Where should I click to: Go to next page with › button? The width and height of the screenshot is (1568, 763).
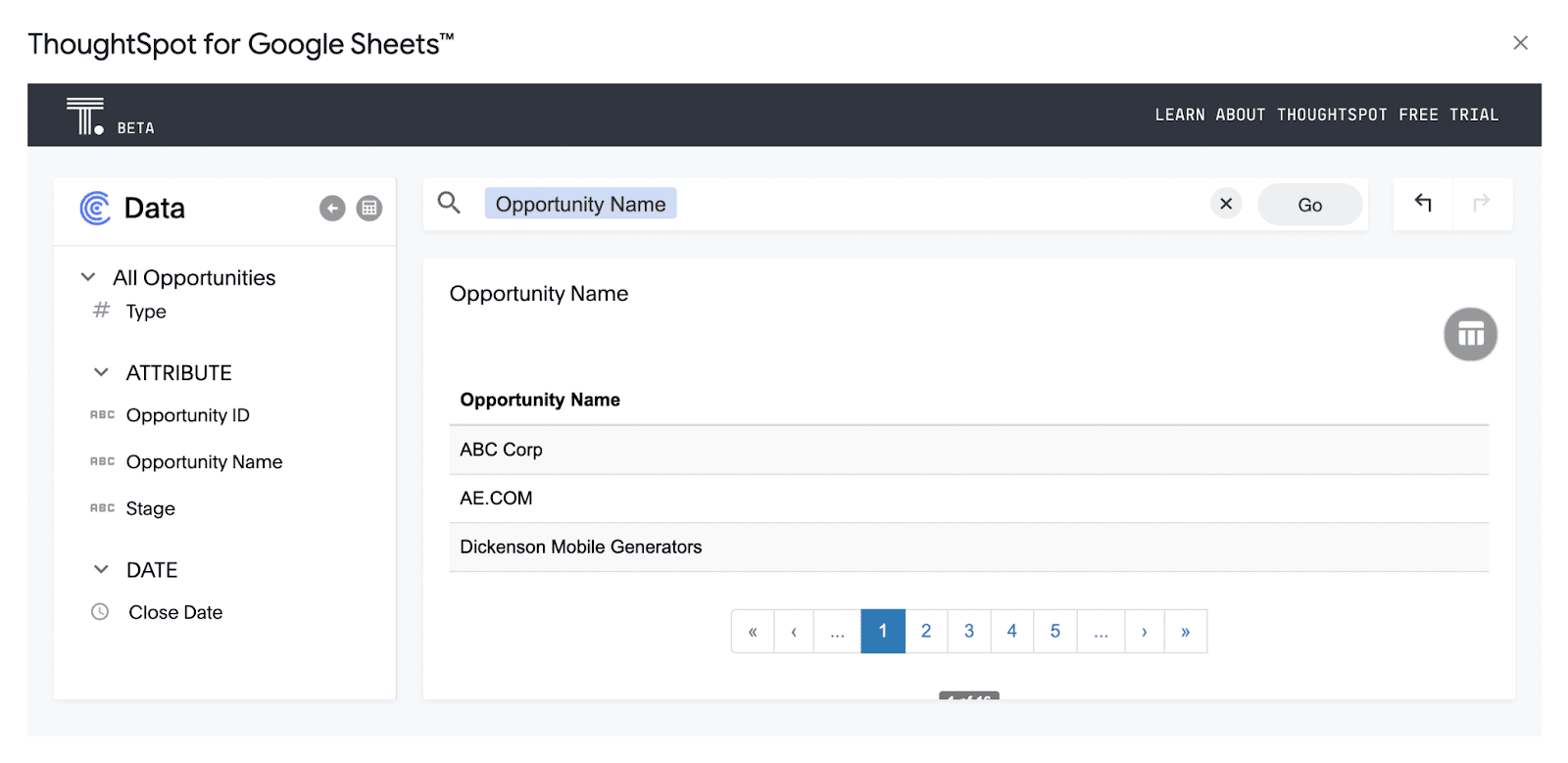click(x=1145, y=632)
